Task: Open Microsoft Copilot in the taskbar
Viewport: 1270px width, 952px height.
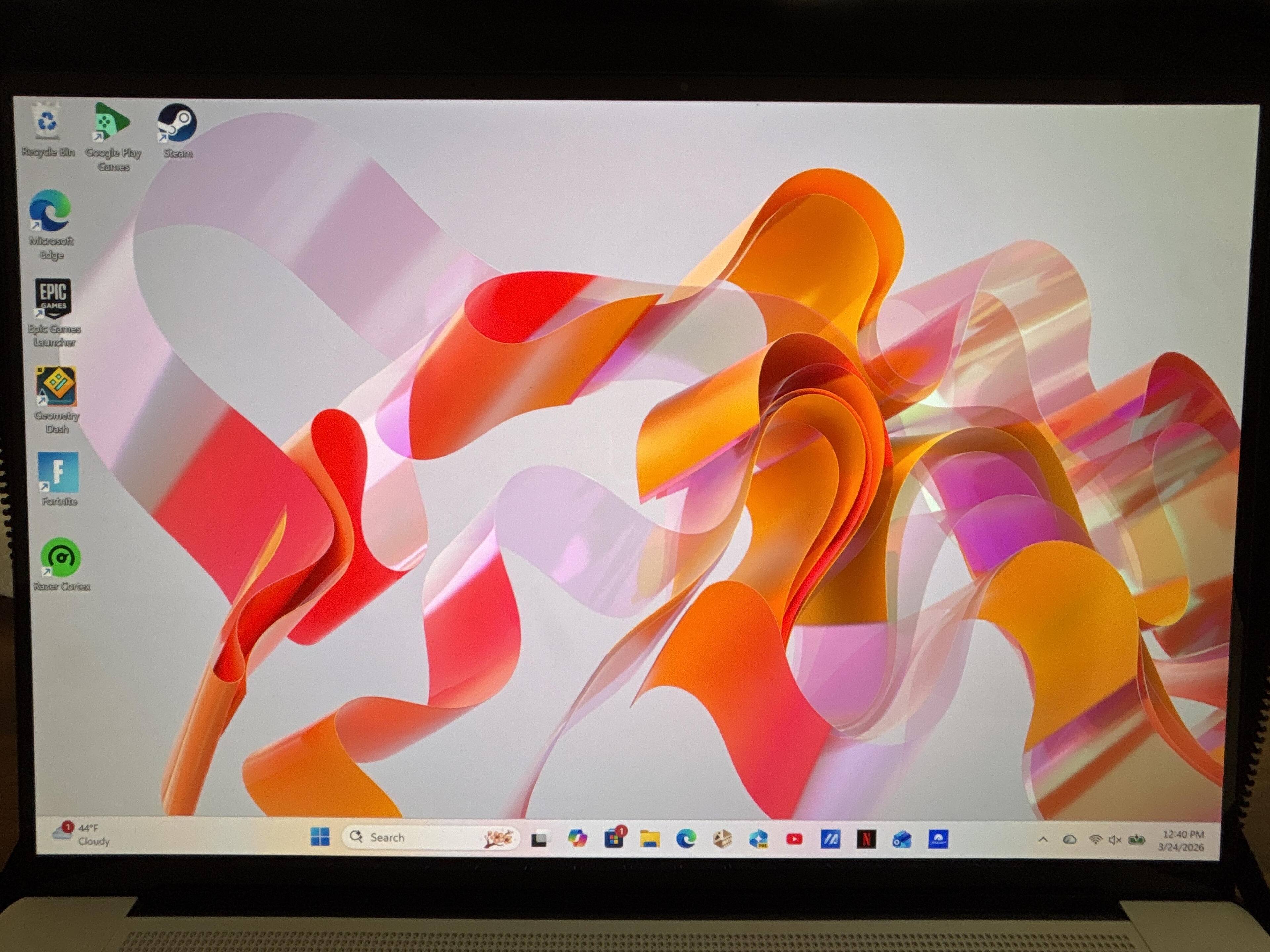Action: (x=577, y=838)
